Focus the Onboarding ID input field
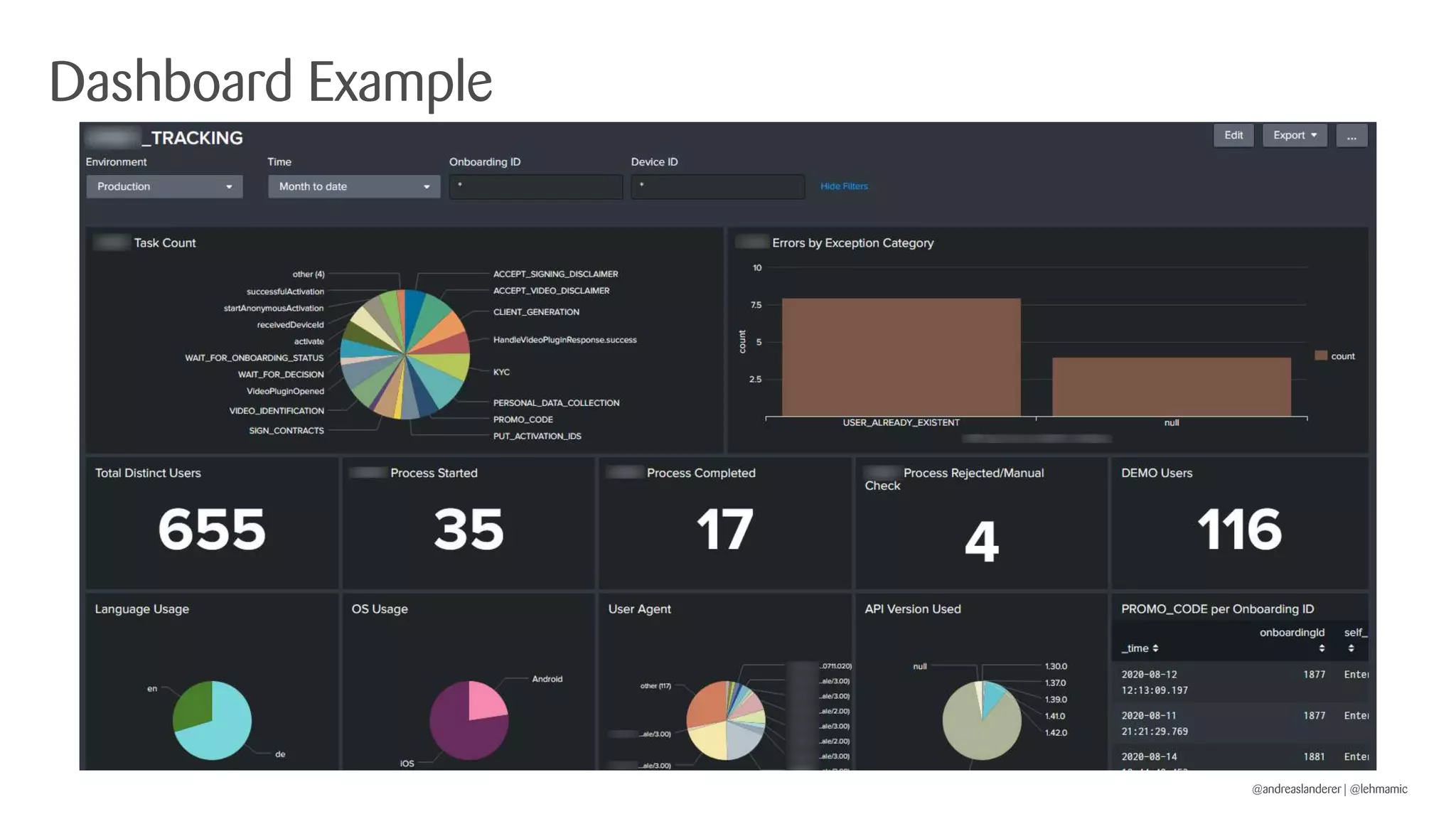 tap(536, 187)
